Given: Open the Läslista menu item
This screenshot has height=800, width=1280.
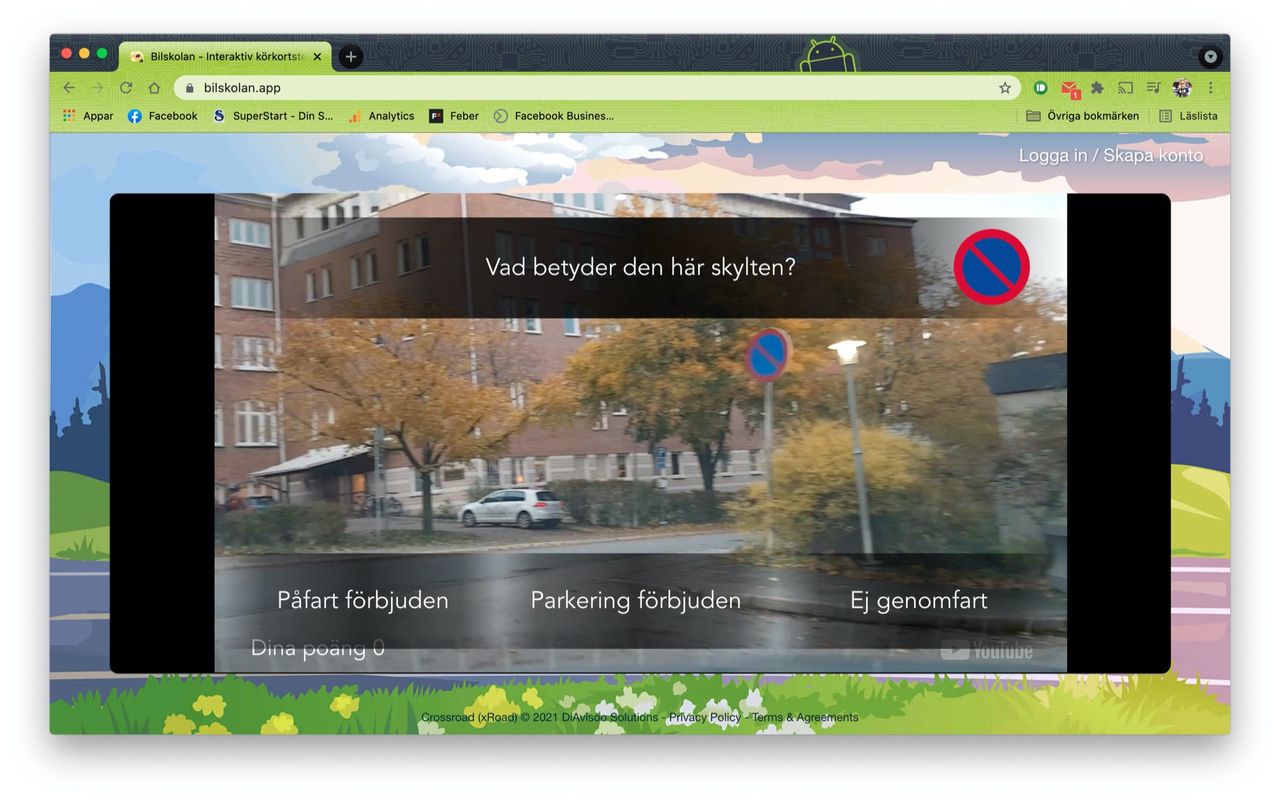Looking at the screenshot, I should pos(1190,116).
